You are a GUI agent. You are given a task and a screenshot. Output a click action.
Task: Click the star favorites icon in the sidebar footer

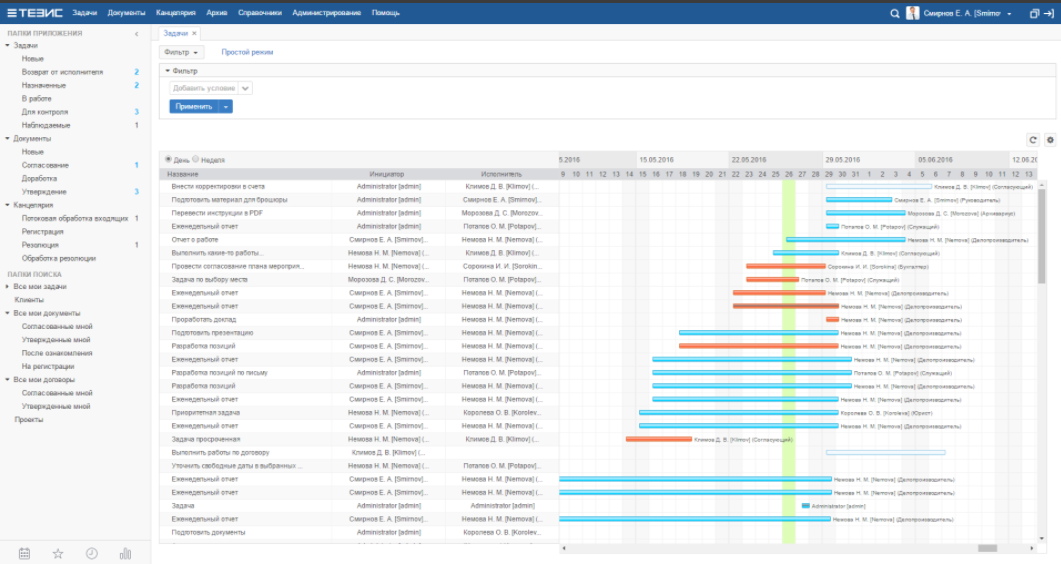tap(58, 553)
